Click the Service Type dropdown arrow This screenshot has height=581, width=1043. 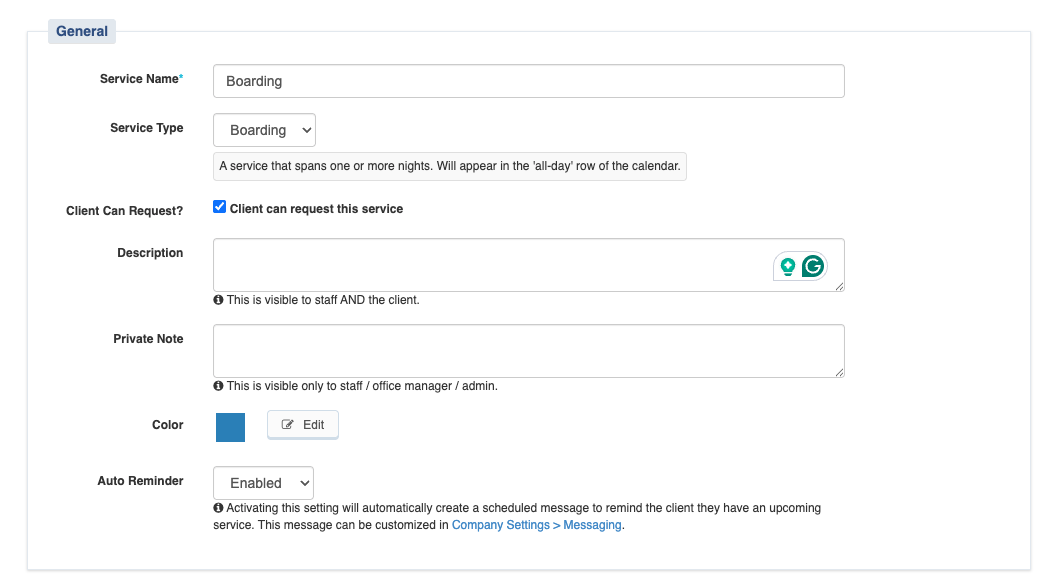pyautogui.click(x=306, y=130)
